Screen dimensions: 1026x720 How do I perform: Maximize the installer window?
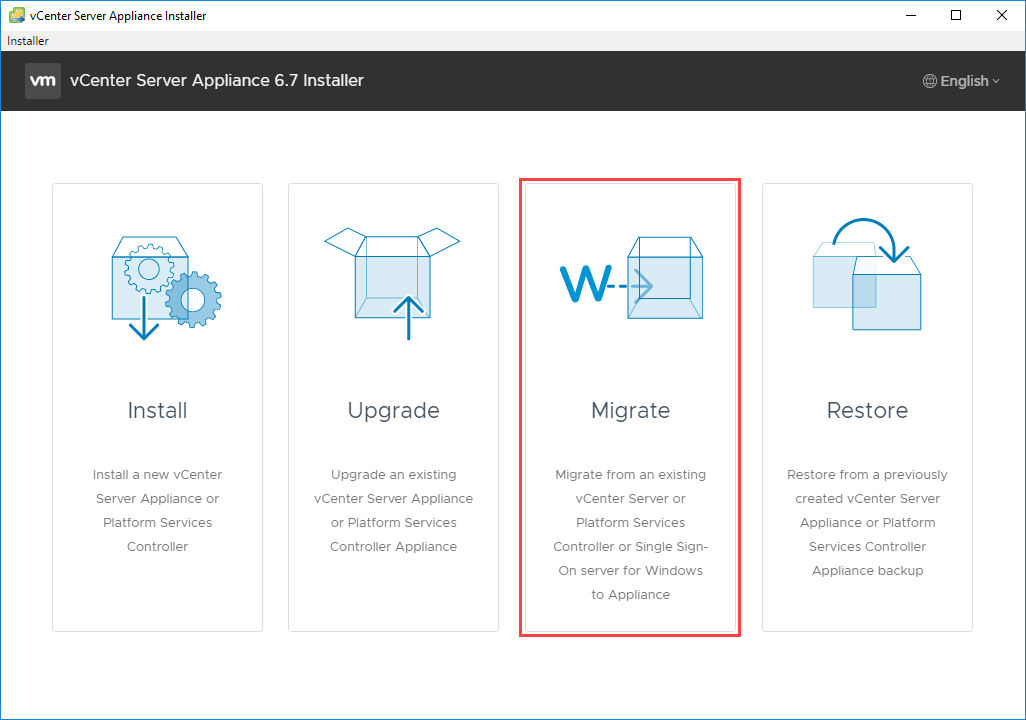coord(956,15)
